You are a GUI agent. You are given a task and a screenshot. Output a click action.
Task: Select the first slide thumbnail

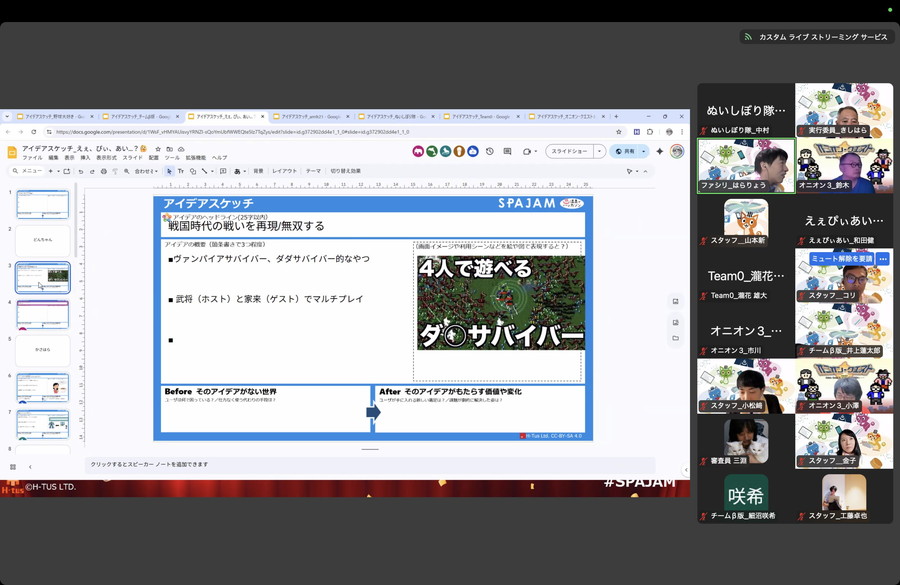43,204
